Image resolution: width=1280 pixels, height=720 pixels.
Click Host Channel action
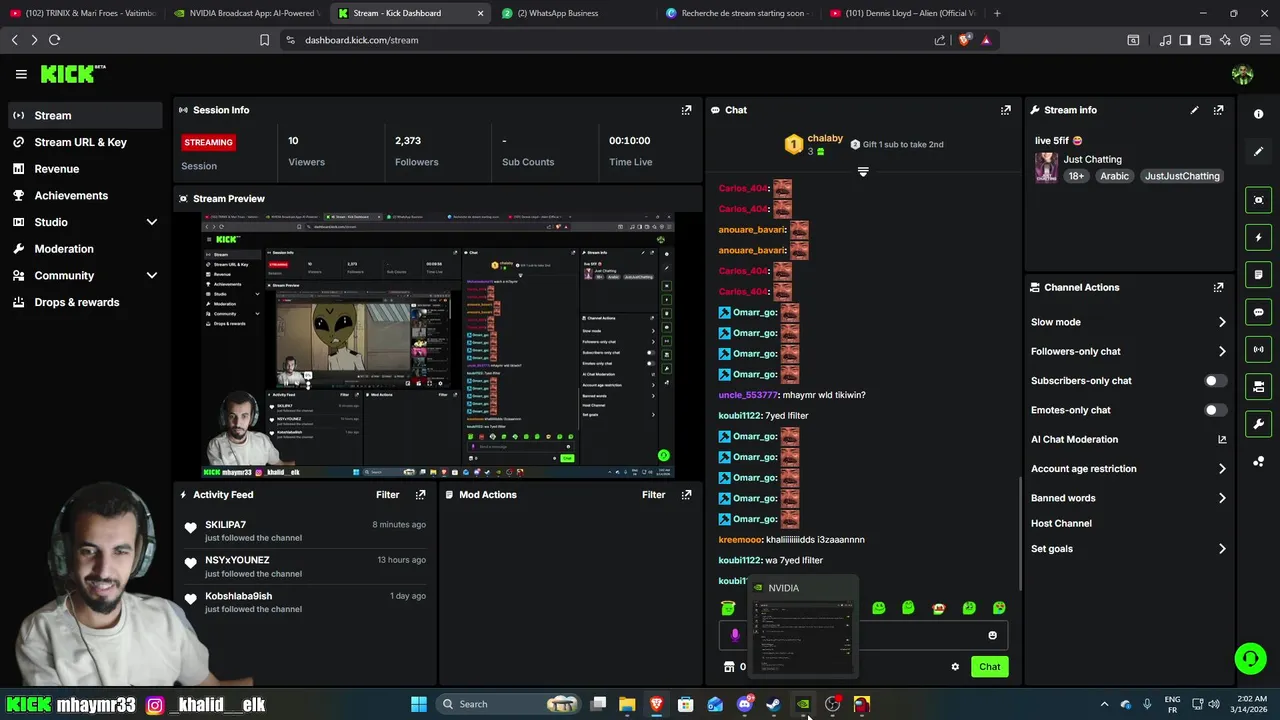(1061, 523)
